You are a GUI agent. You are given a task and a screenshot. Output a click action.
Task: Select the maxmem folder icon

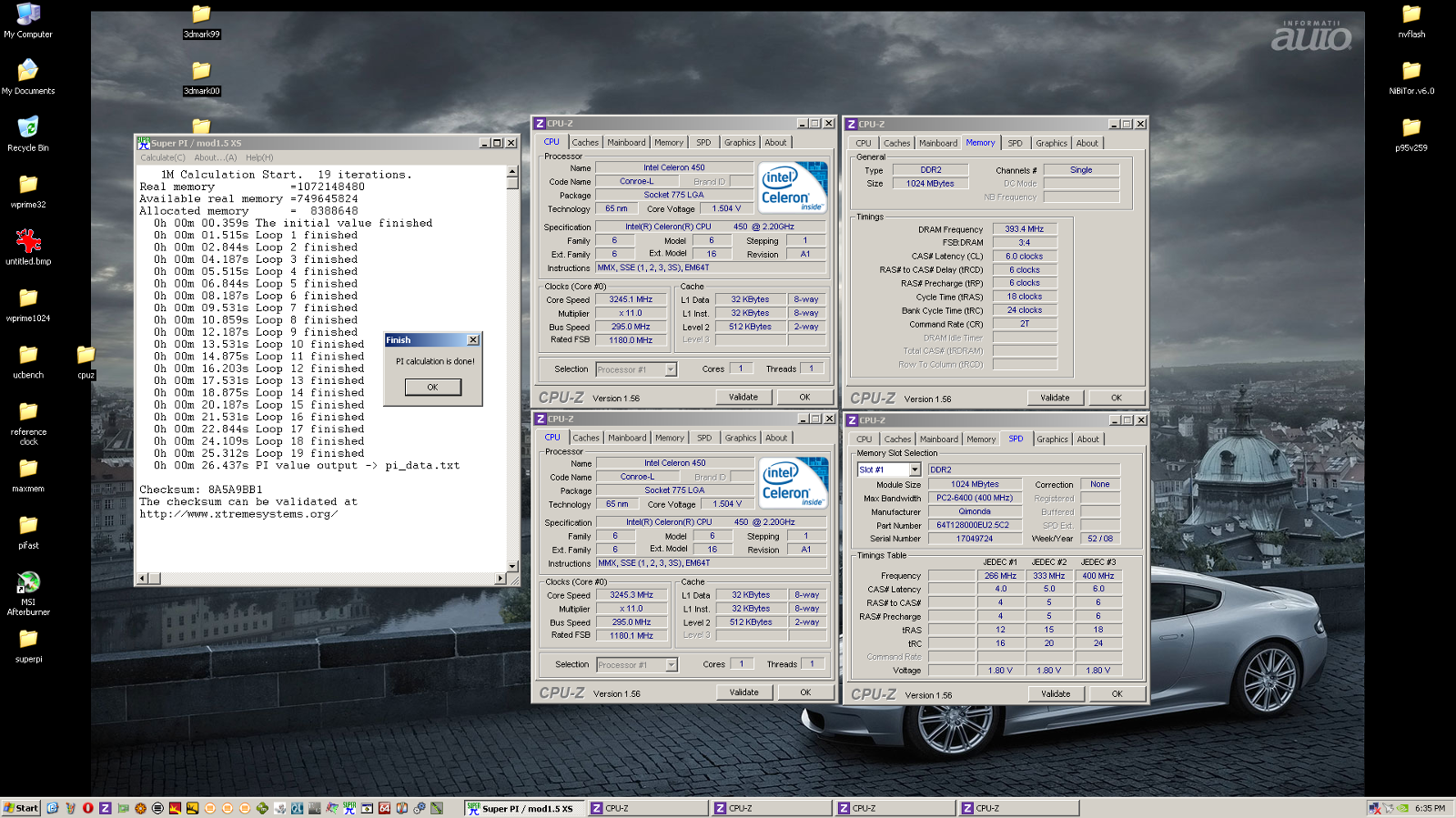coord(28,475)
